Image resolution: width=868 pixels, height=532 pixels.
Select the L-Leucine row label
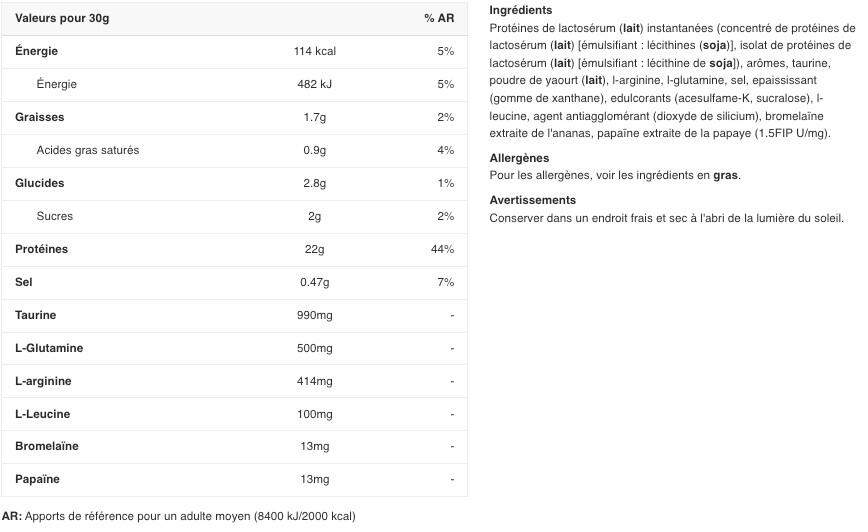43,414
